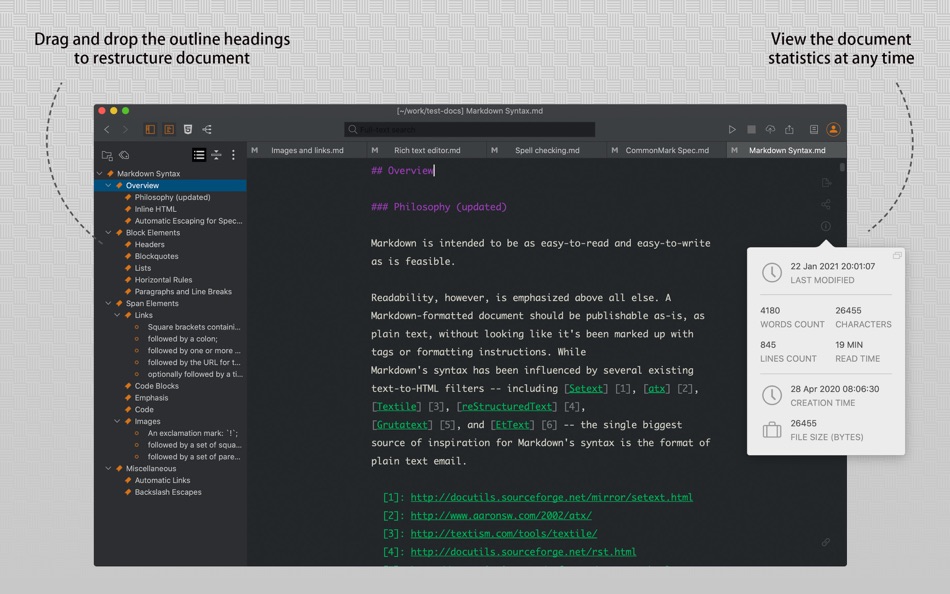Select Blockquotes outline heading
Viewport: 950px width, 594px height.
156,256
